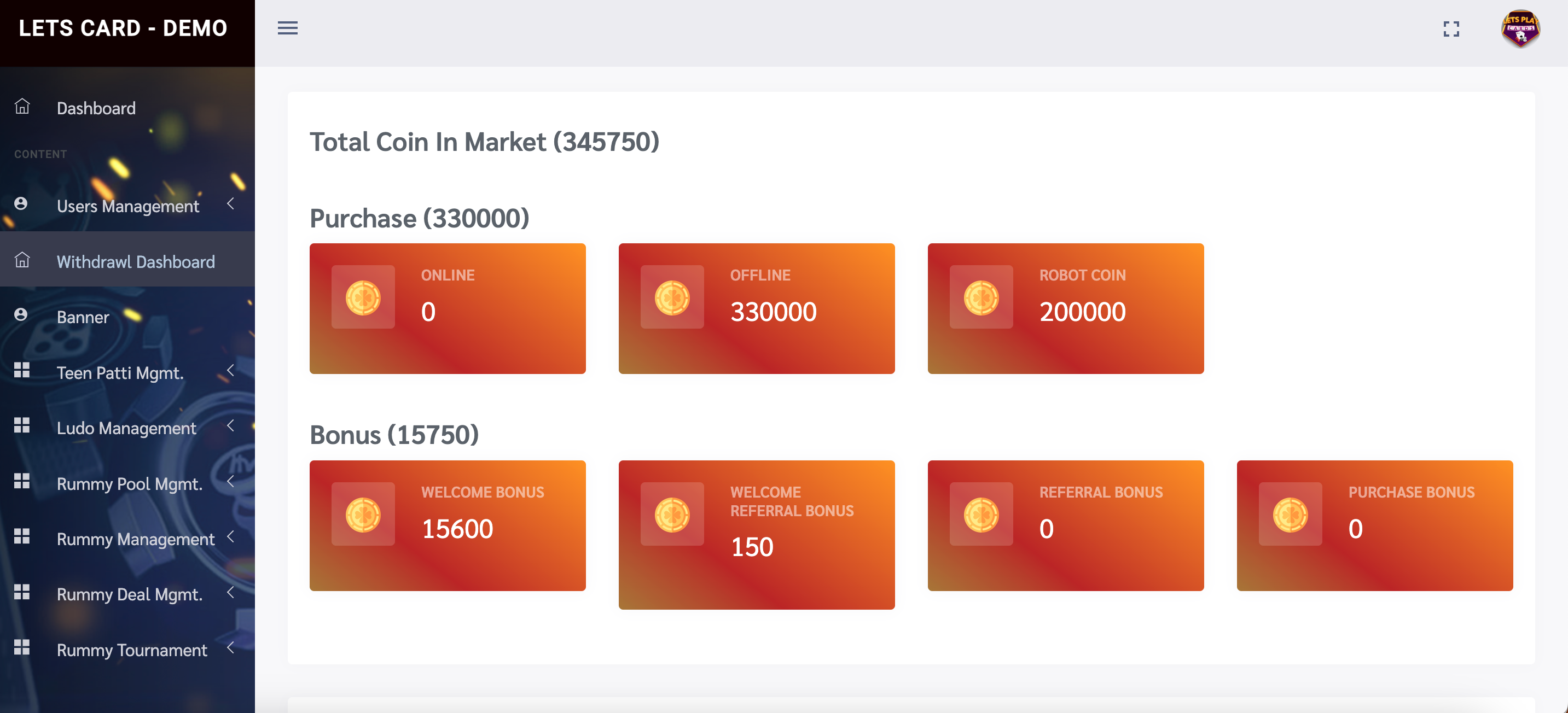Expand the Ludo Management submenu arrow
The height and width of the screenshot is (713, 1568).
tap(231, 426)
